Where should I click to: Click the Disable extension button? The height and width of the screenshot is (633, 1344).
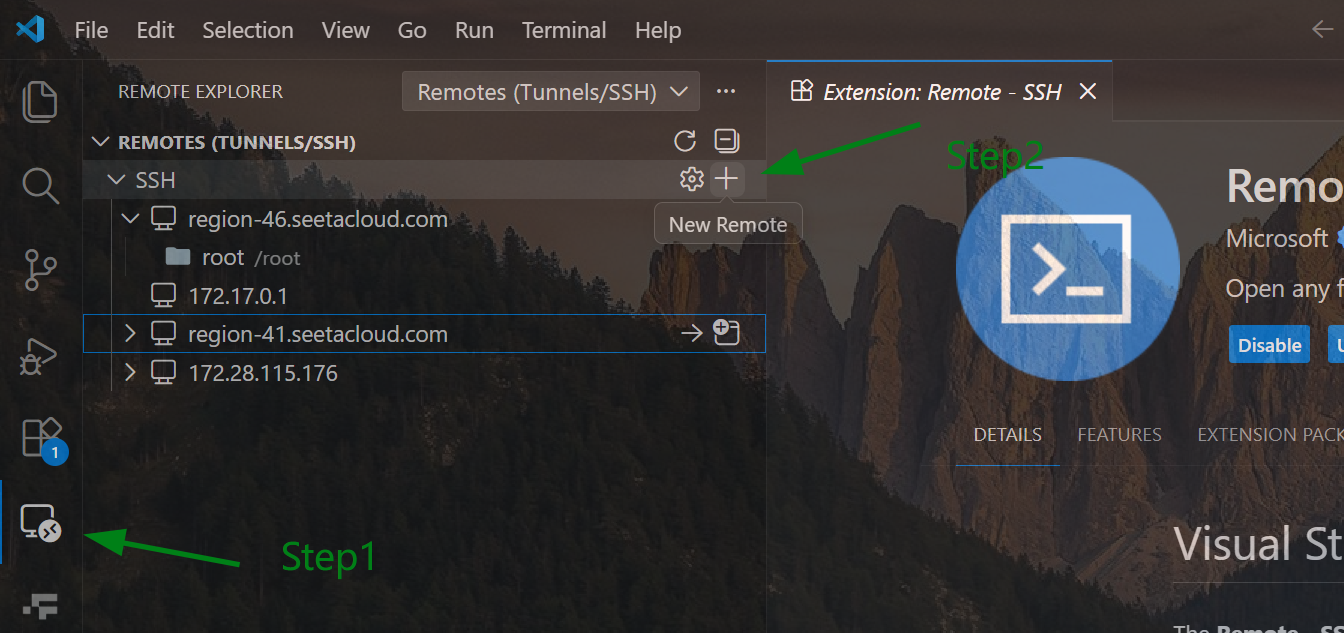click(x=1269, y=345)
